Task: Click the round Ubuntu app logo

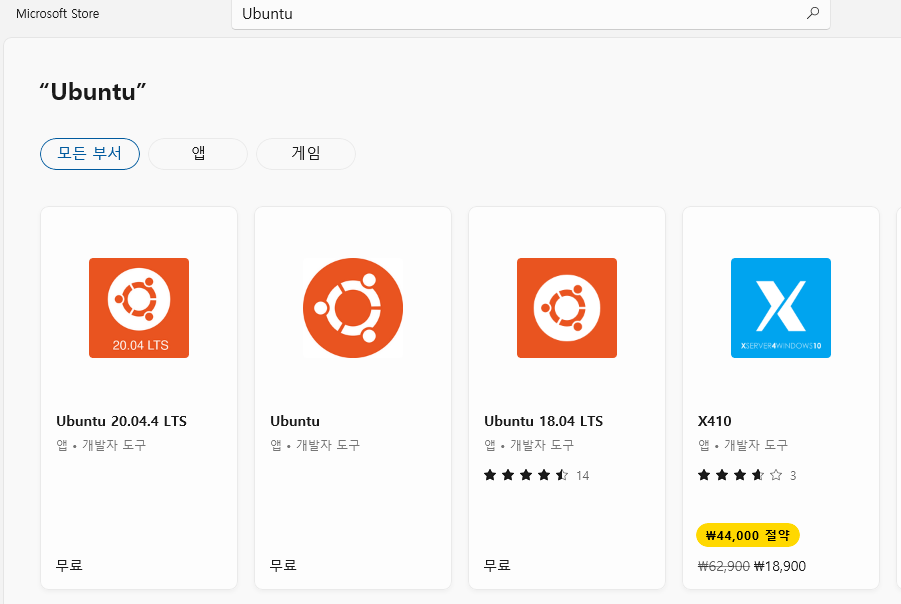Action: [x=353, y=308]
